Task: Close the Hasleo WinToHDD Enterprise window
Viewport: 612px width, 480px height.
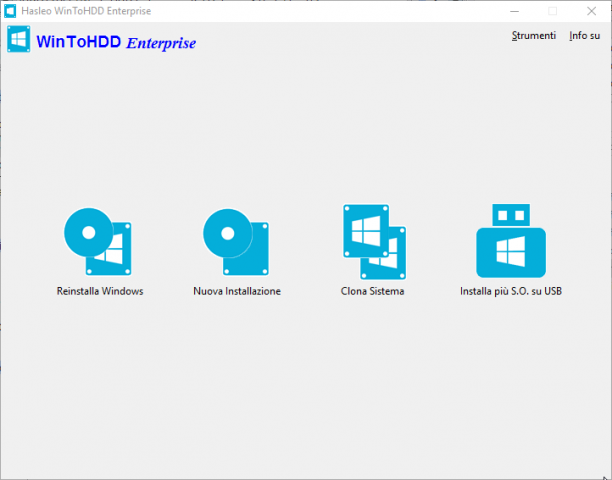Action: pos(591,11)
